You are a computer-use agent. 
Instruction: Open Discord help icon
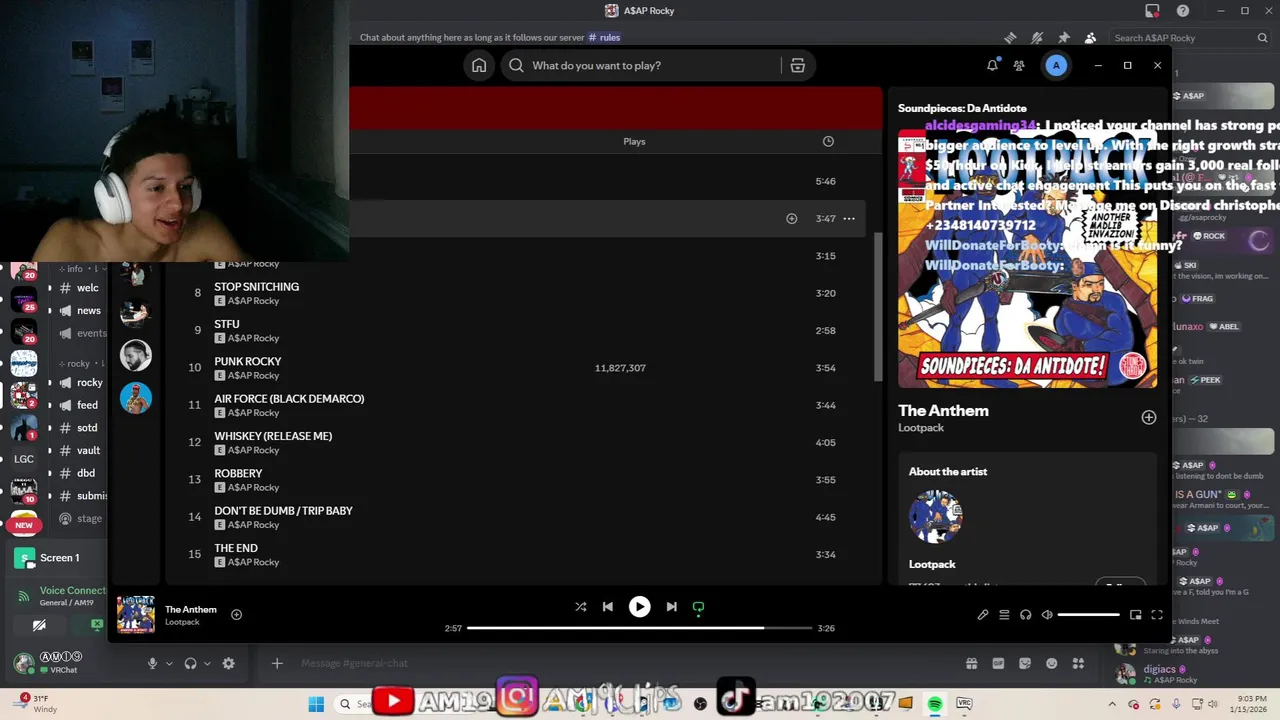pos(1183,11)
